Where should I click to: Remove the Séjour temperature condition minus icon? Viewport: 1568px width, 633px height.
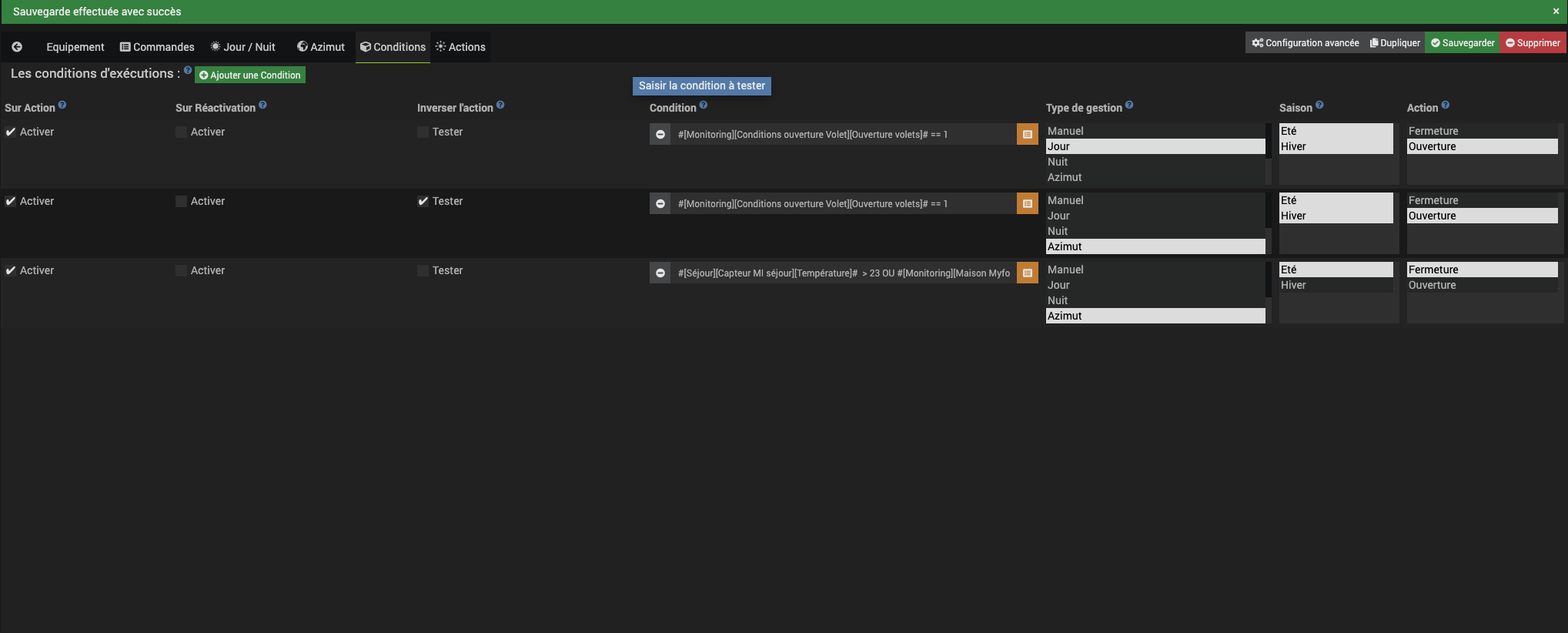coord(660,273)
